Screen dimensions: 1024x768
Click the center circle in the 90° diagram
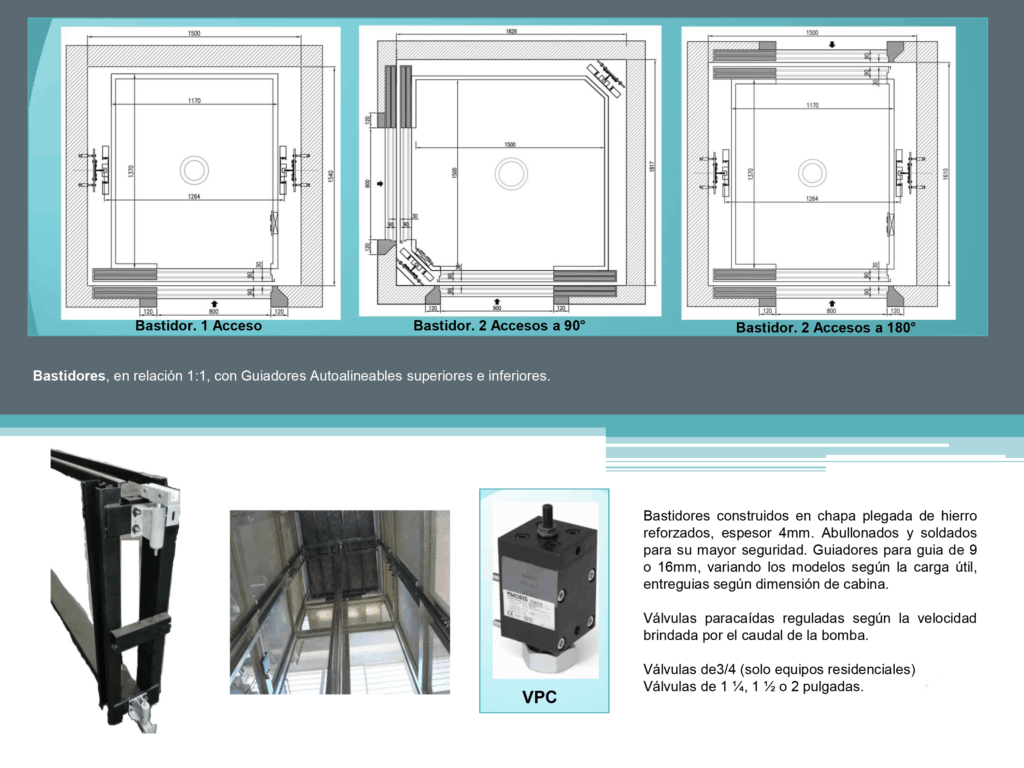click(x=511, y=174)
